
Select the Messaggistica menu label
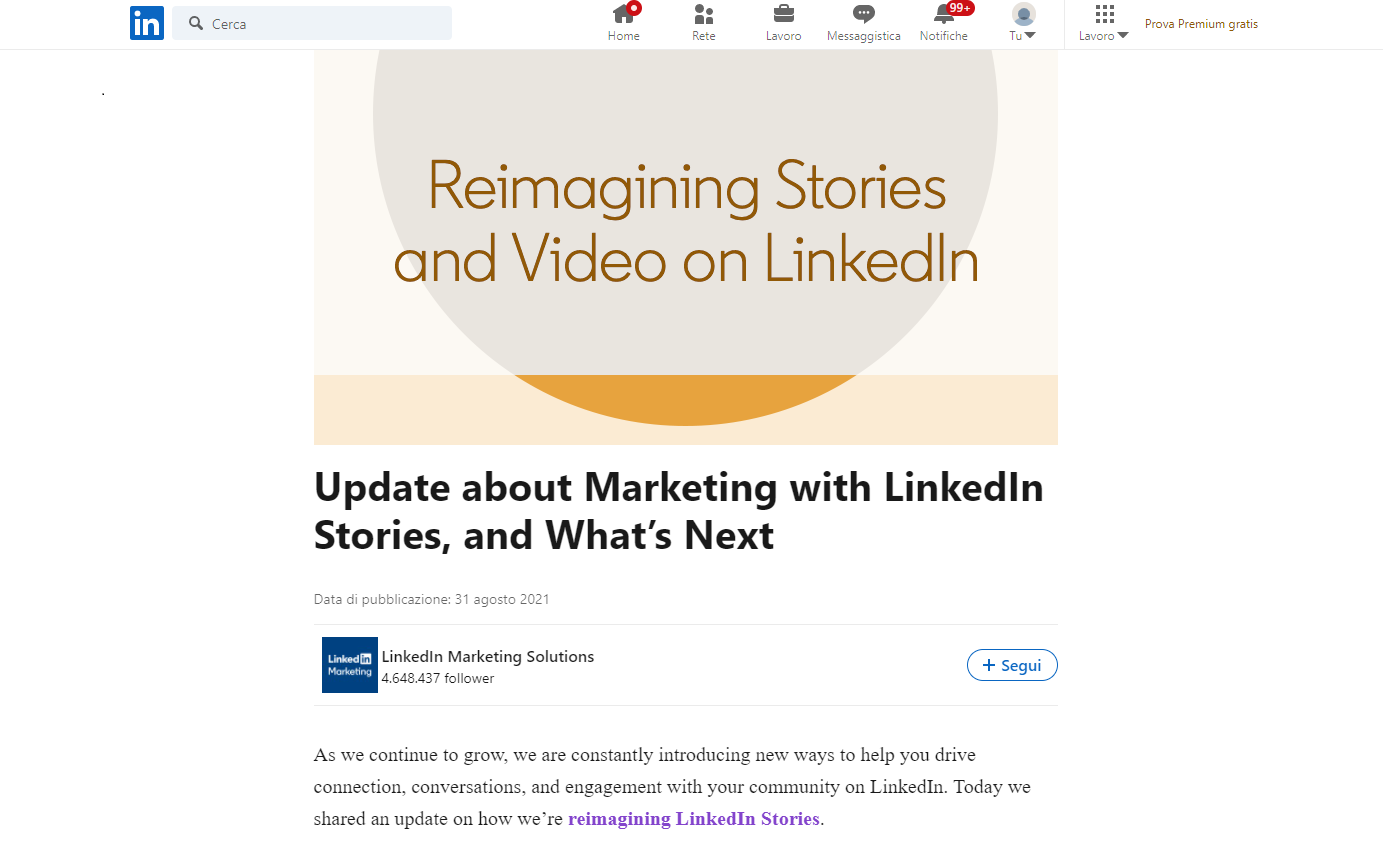[864, 36]
